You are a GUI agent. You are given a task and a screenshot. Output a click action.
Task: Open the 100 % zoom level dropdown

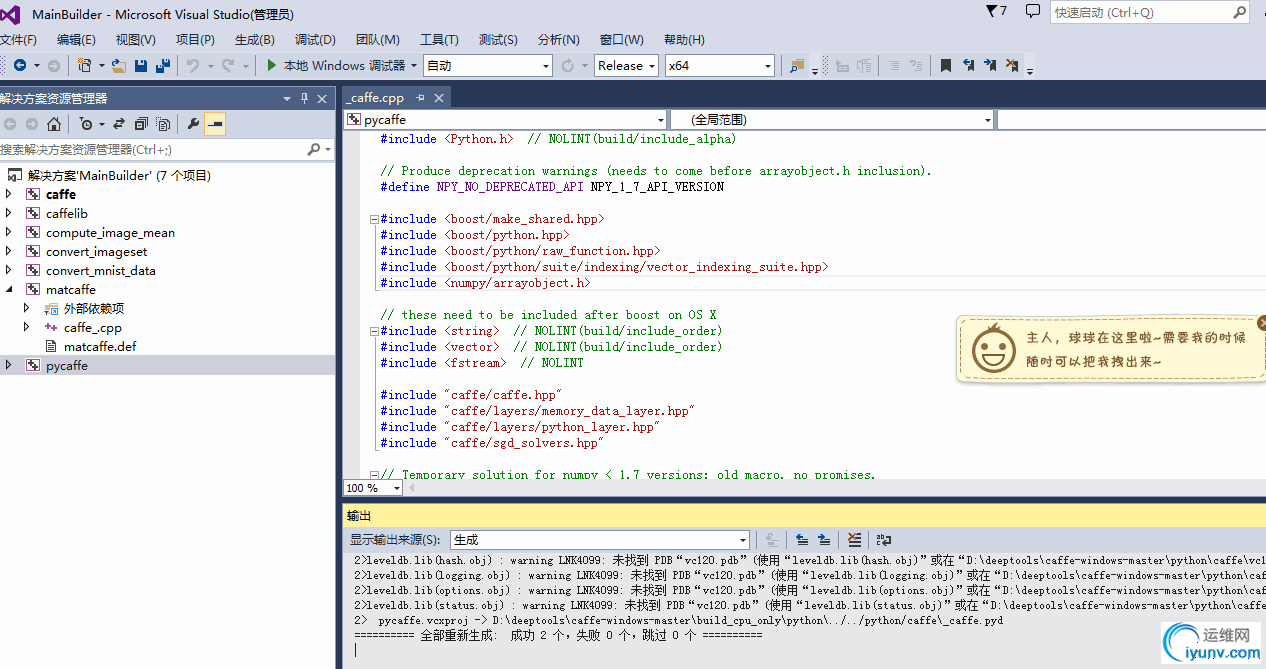tap(397, 488)
